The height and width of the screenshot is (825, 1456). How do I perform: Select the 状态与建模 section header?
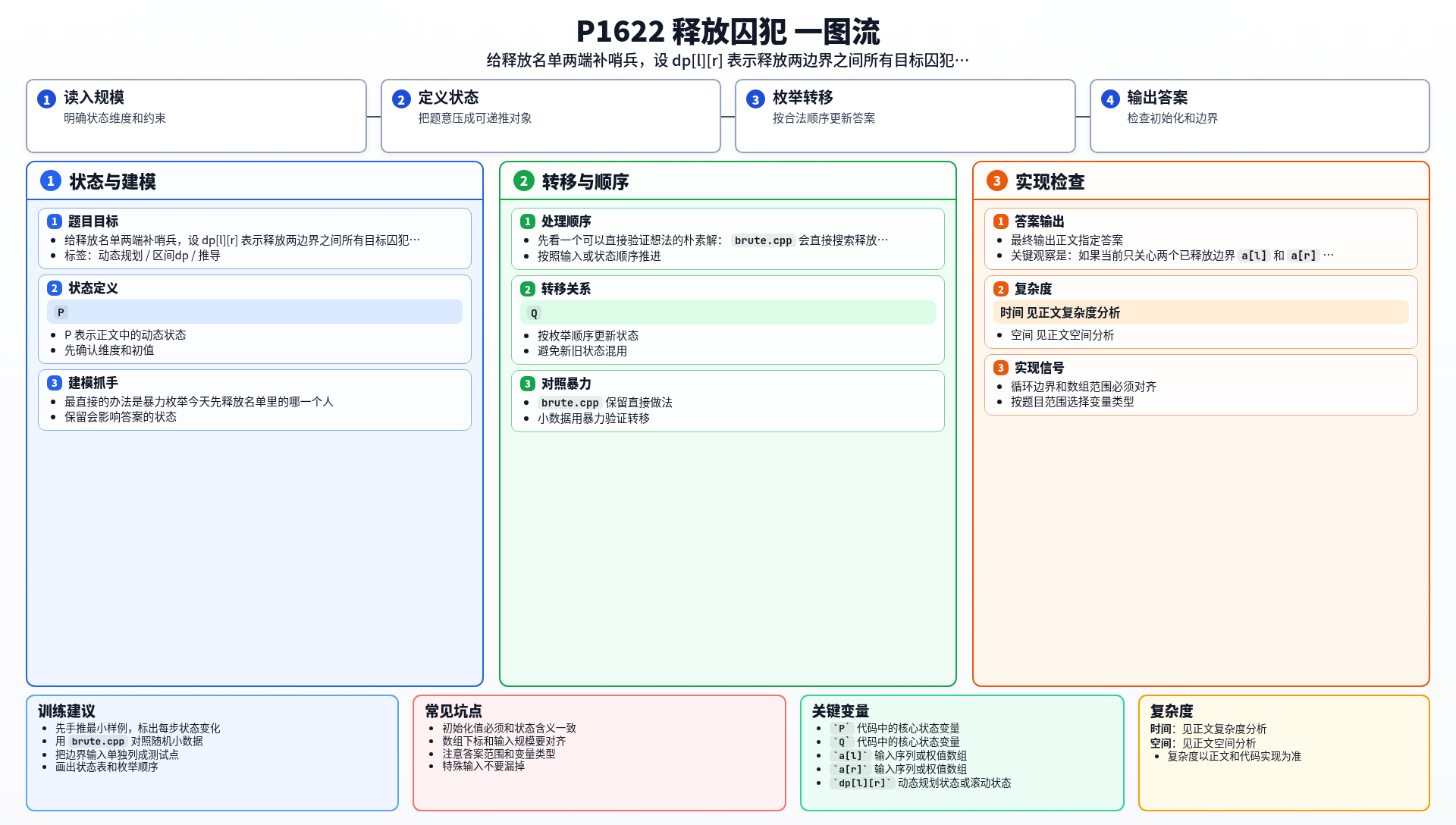(x=255, y=181)
